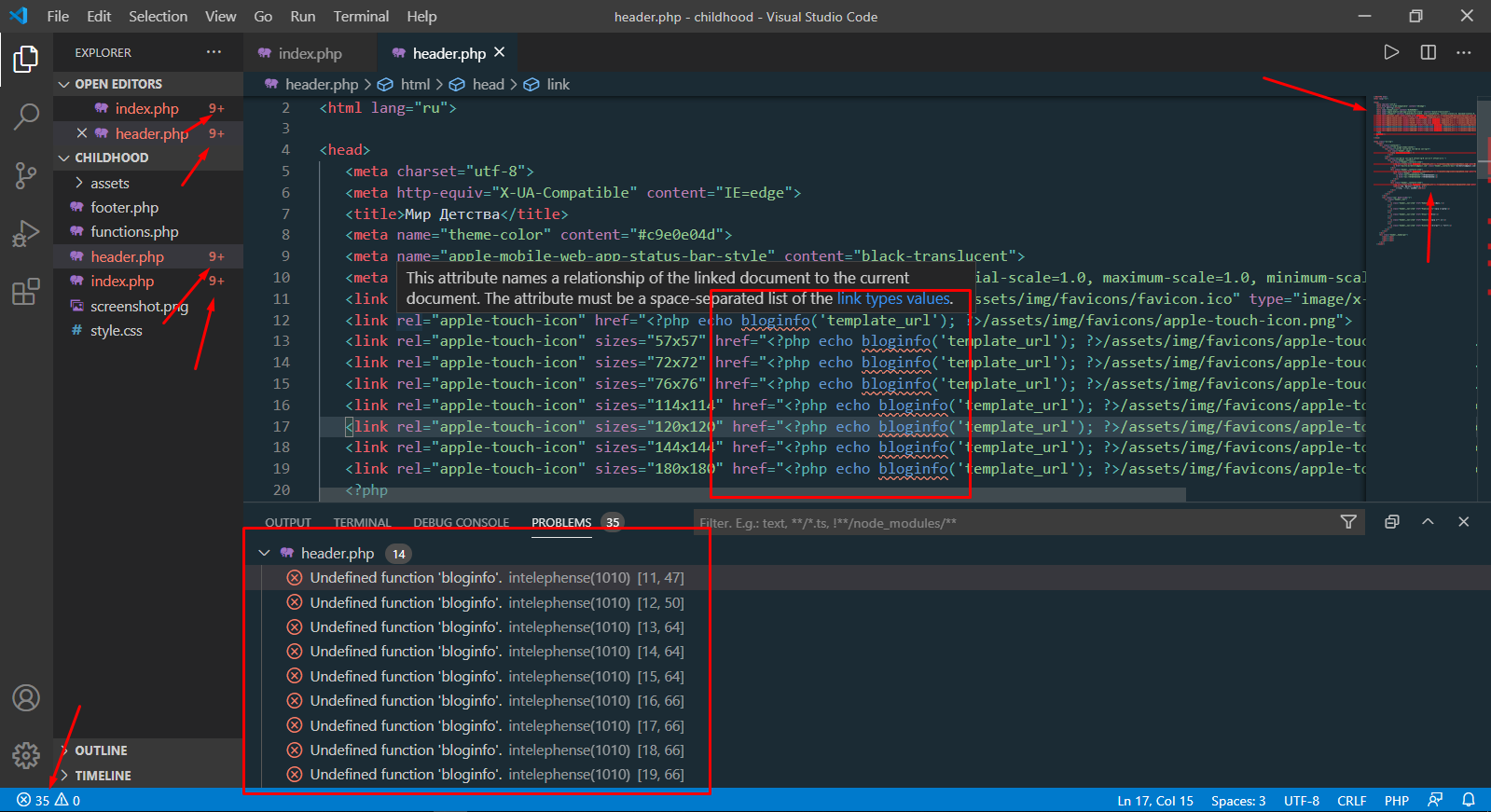Open the notifications bell
Viewport: 1491px width, 812px height.
[1469, 800]
